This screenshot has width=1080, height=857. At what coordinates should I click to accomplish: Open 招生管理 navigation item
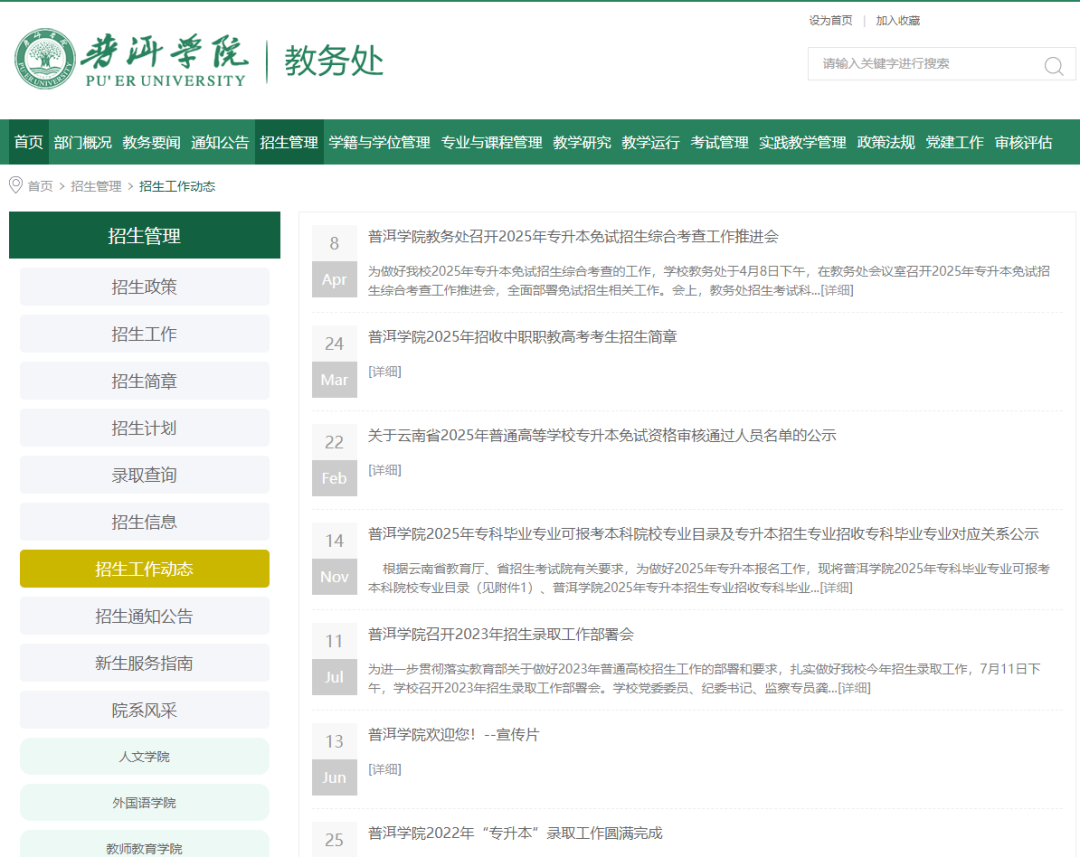click(x=289, y=142)
